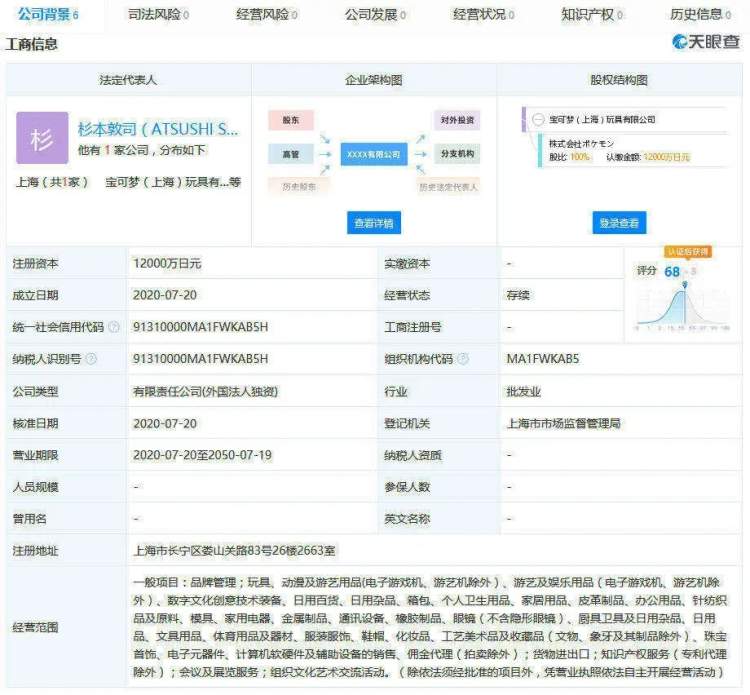Click the 天眼查 logo
Screen dimensions: 750x695
[x=706, y=42]
